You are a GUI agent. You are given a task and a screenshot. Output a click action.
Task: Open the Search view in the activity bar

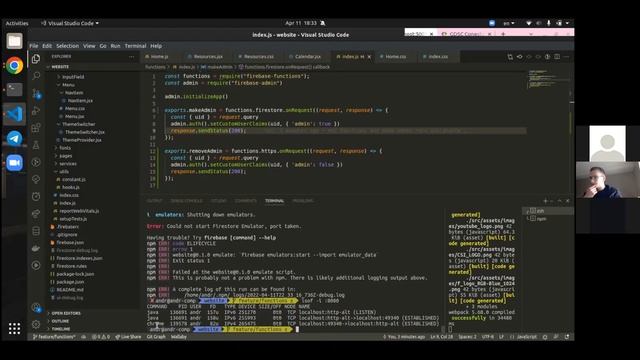36,76
